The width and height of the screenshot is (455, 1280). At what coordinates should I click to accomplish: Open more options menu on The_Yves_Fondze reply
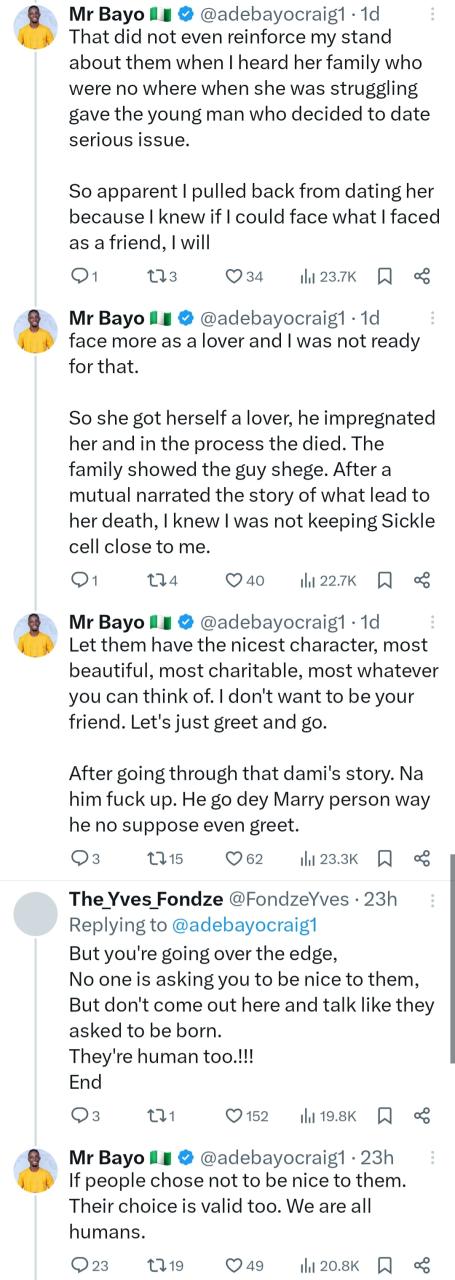tap(432, 899)
